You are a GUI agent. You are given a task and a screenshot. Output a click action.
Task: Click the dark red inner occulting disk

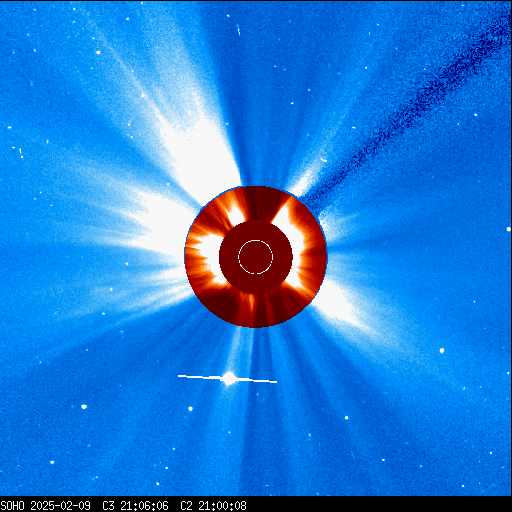(256, 257)
